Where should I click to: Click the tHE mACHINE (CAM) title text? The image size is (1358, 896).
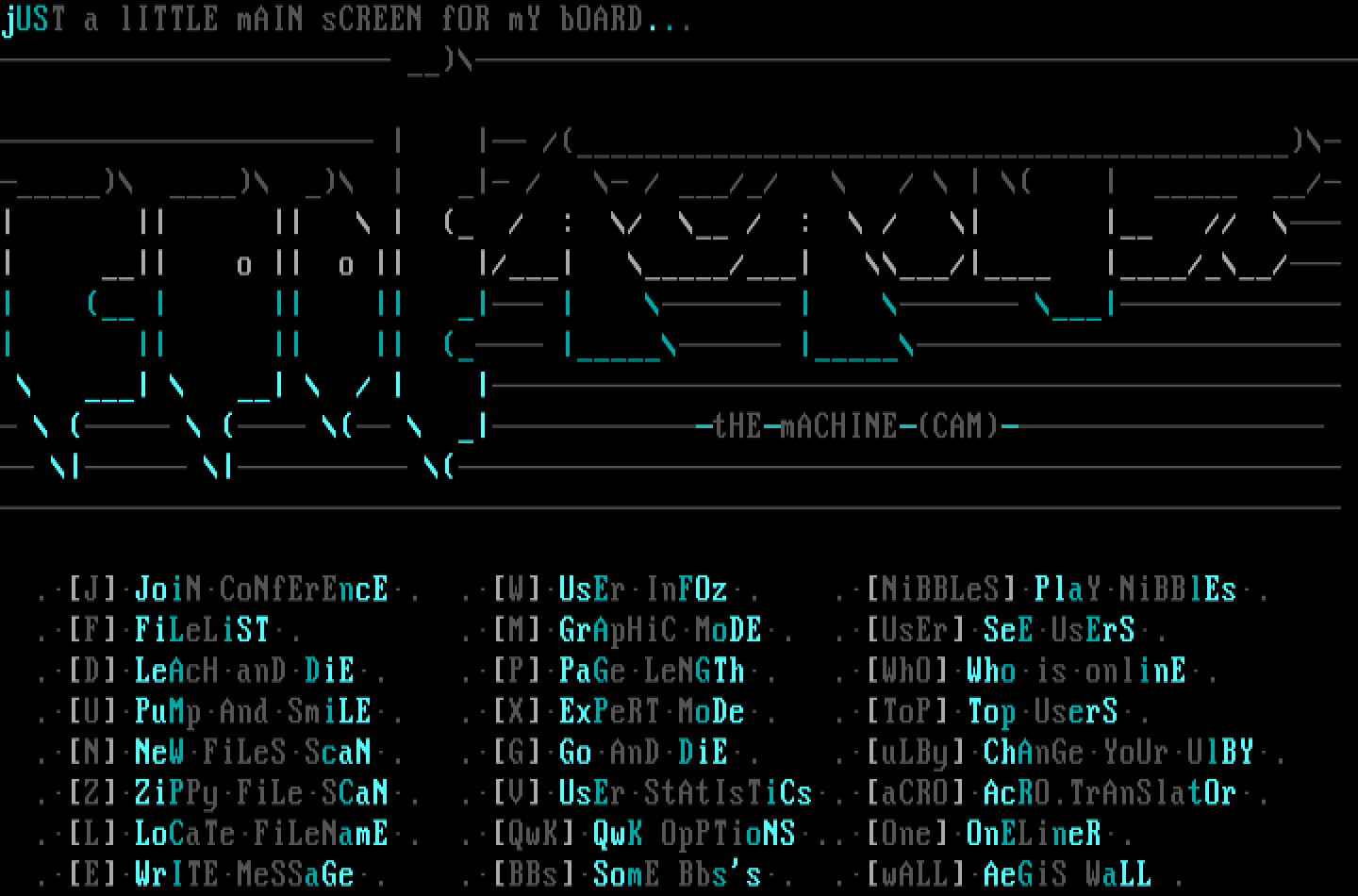point(856,426)
